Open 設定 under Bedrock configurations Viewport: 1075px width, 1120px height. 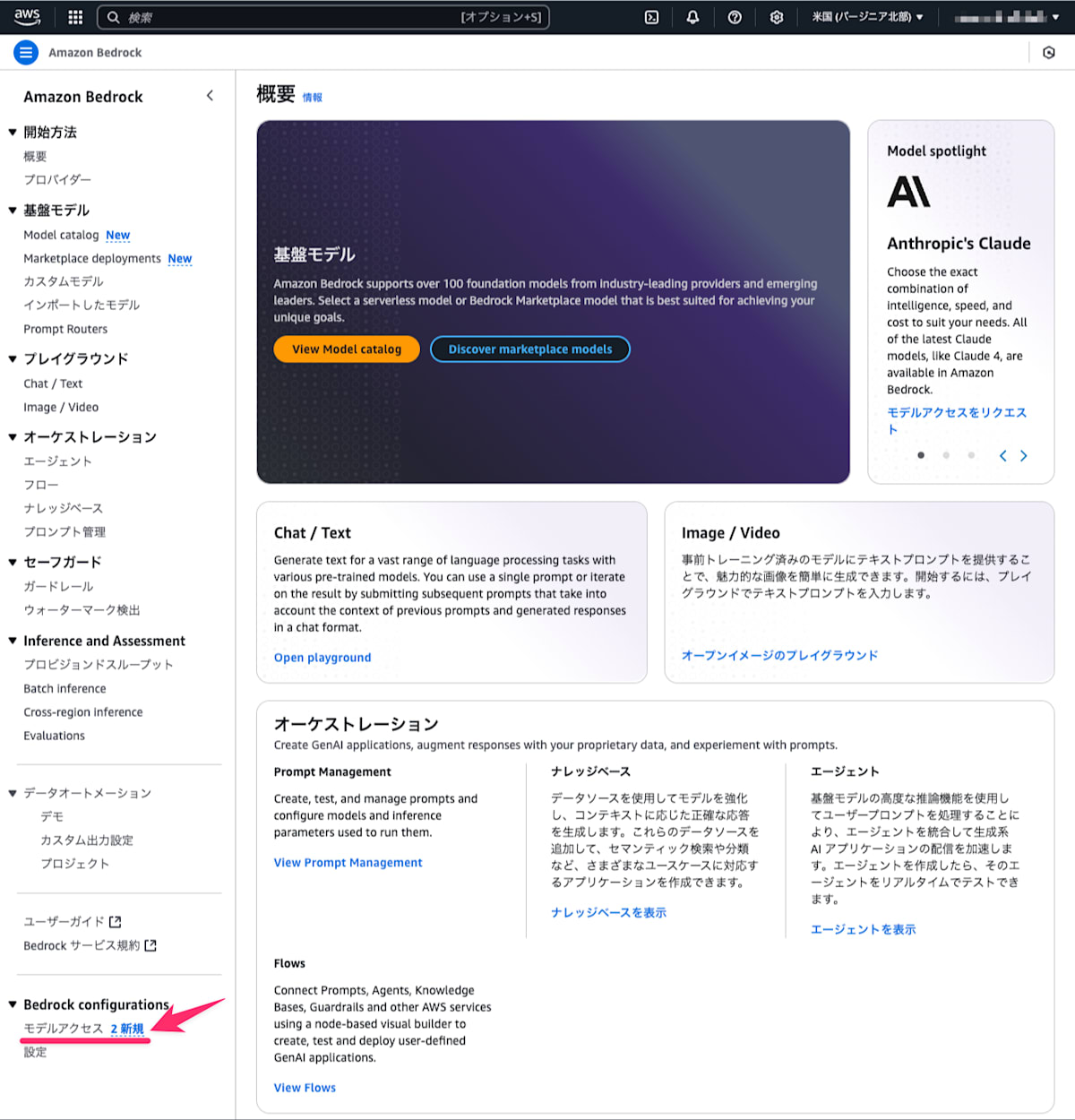(35, 1052)
